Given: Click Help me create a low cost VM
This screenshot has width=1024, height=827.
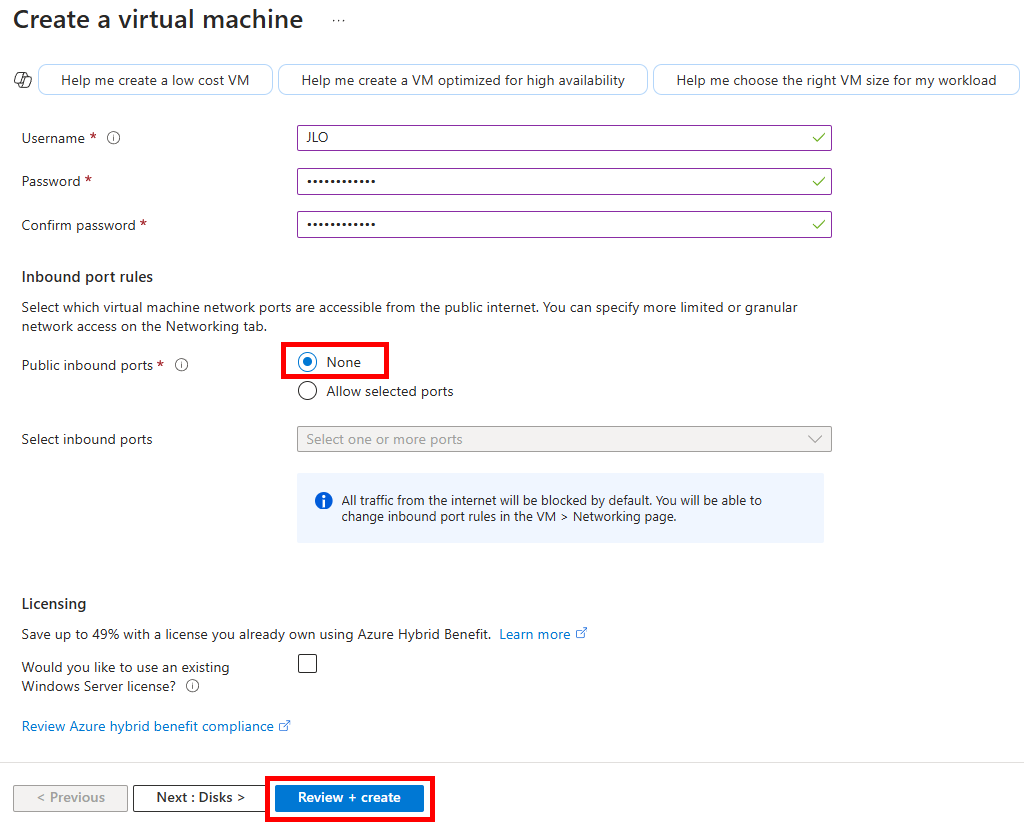Looking at the screenshot, I should click(x=155, y=80).
